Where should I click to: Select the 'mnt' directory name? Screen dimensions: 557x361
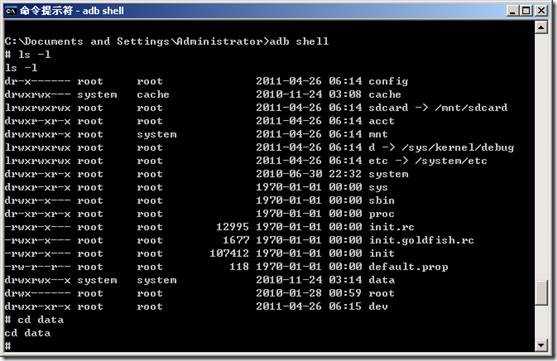click(378, 134)
